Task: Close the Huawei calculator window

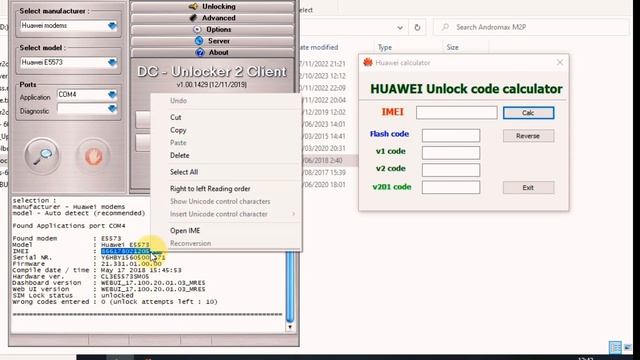Action: 560,62
